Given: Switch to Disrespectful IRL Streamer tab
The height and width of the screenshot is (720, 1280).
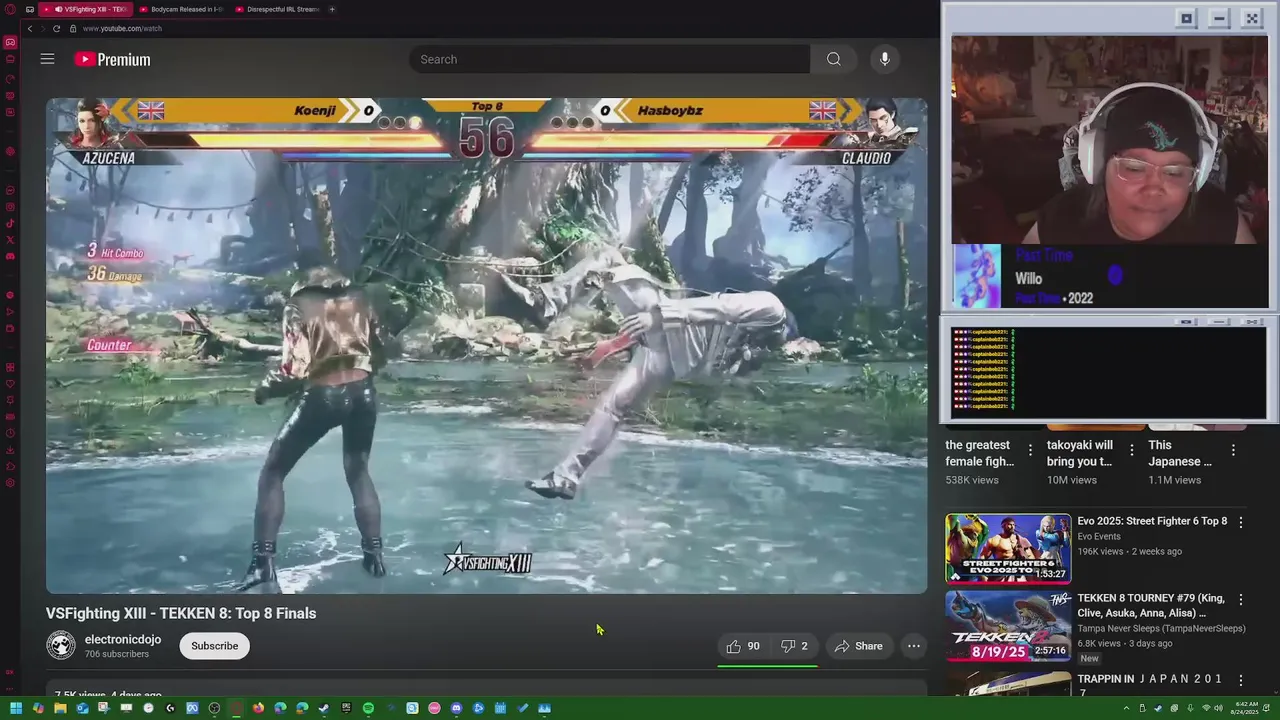Looking at the screenshot, I should pos(278,9).
